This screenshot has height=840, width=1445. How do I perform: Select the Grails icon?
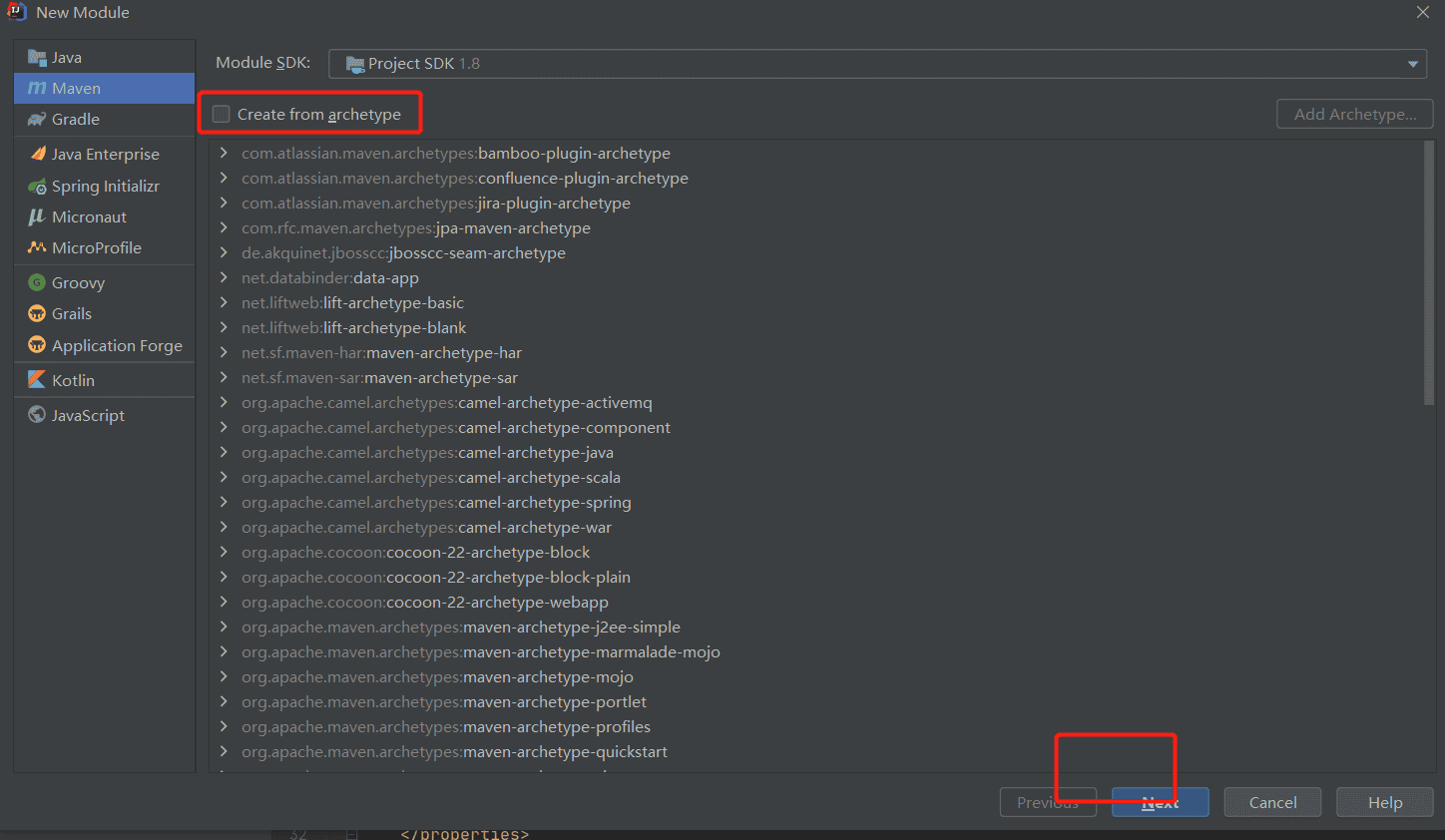tap(37, 314)
